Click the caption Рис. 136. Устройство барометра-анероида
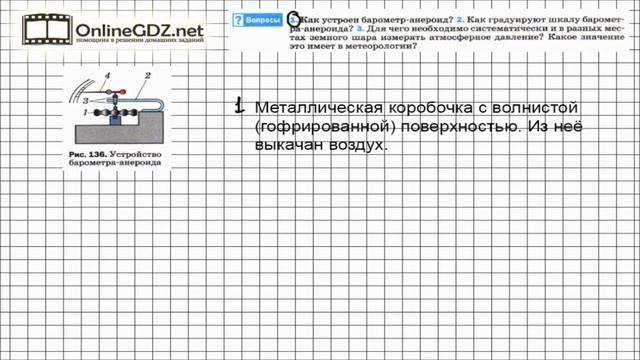This screenshot has width=640, height=360. [x=115, y=158]
